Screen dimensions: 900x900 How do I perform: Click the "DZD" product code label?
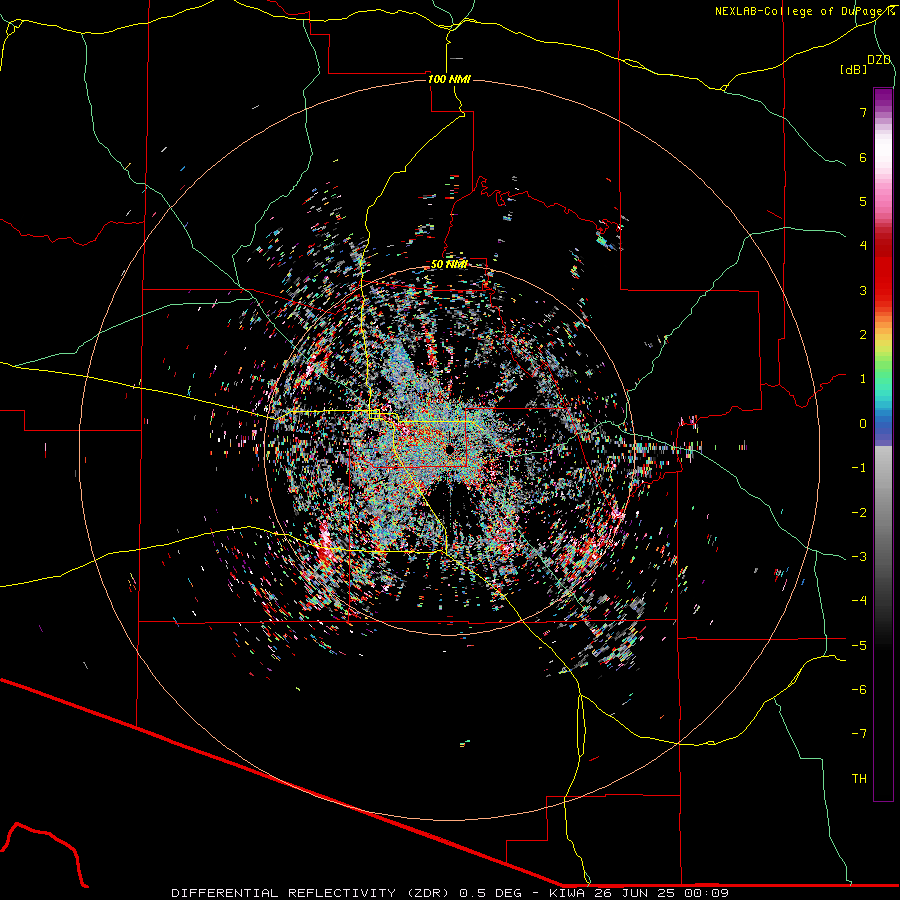coord(879,60)
